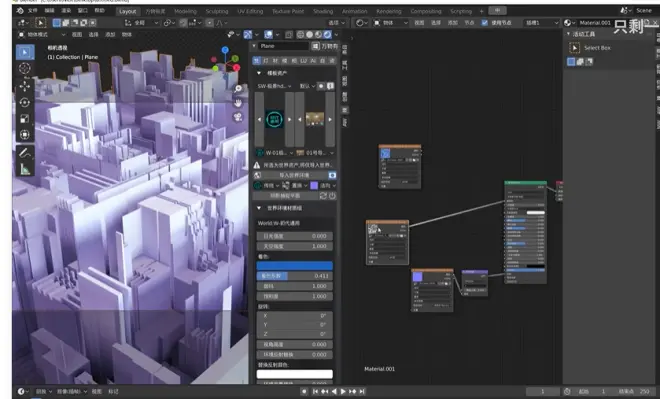Switch to the Modeling workspace tab
The height and width of the screenshot is (399, 660).
point(185,11)
